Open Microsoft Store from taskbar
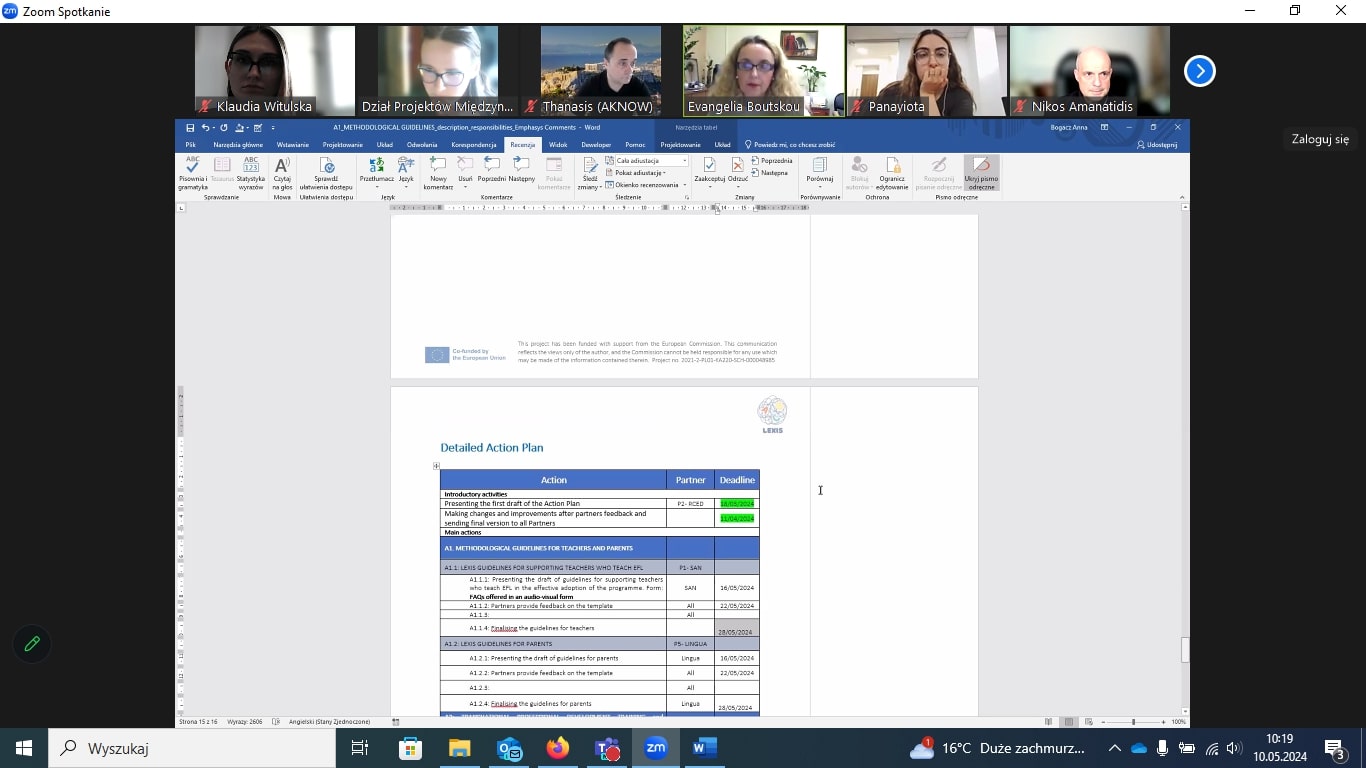Screen dimensions: 1366x768 410,748
